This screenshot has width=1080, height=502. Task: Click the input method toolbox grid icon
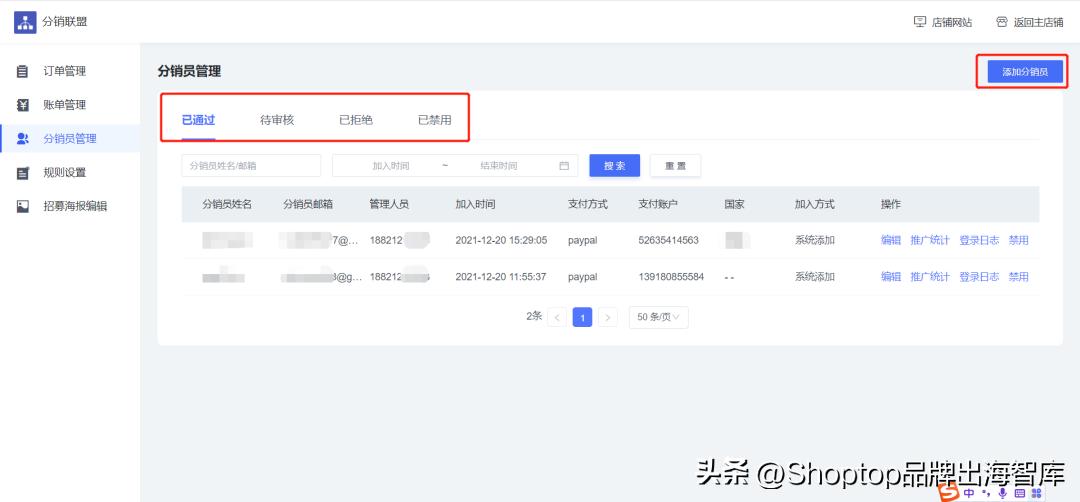pos(1036,493)
